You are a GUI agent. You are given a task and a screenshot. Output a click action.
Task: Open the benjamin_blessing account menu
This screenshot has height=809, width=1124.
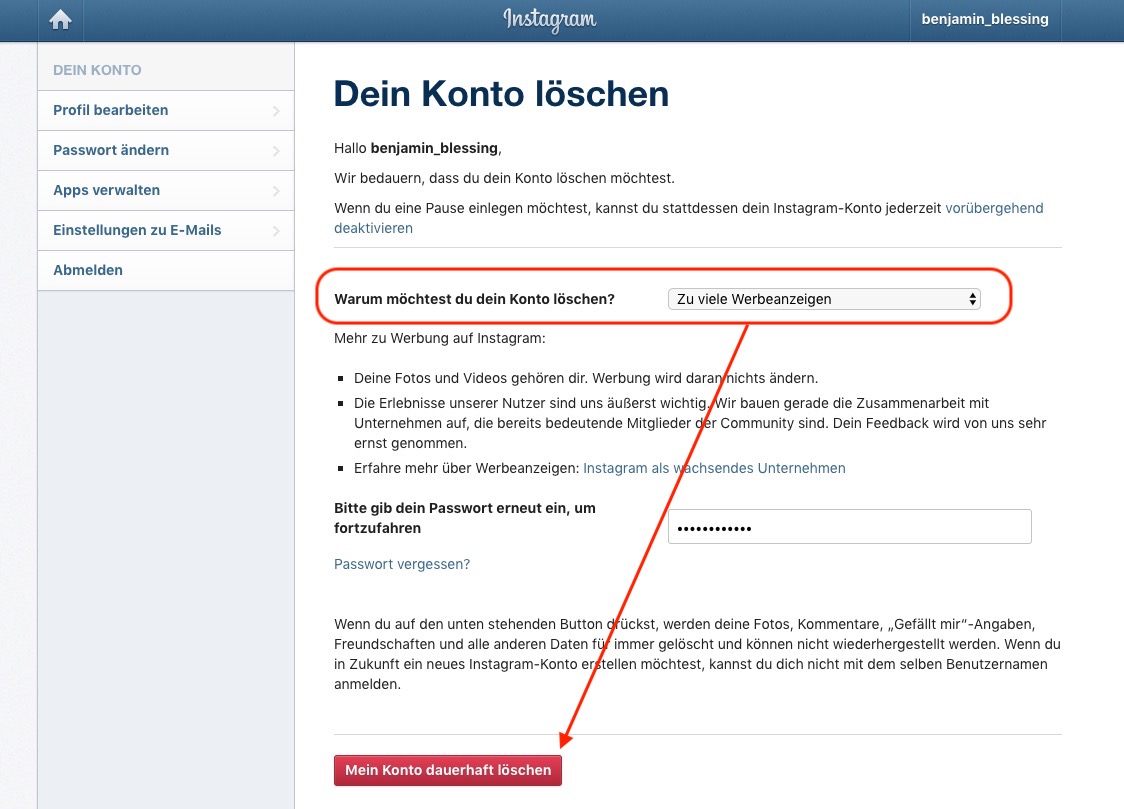pyautogui.click(x=984, y=19)
